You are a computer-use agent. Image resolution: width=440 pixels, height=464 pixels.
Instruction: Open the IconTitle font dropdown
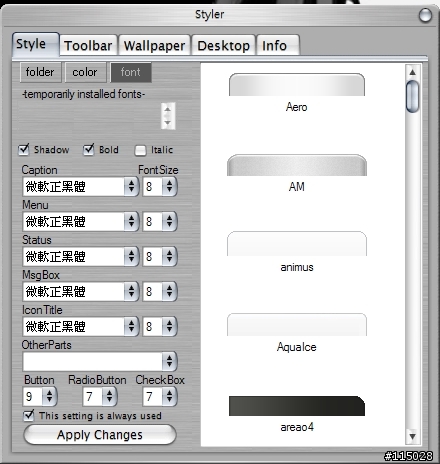tap(131, 326)
